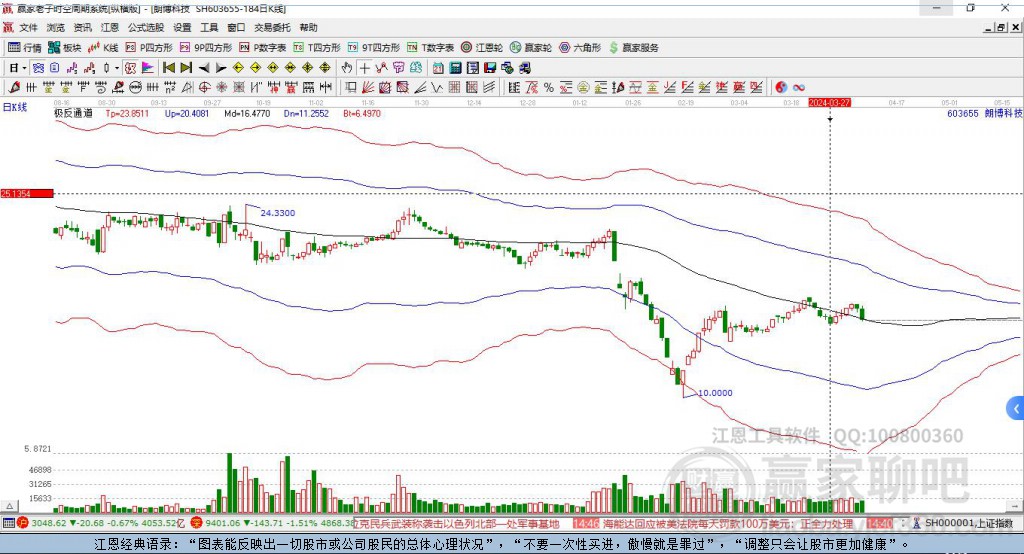The image size is (1024, 554).
Task: Click the 9401.06 index value in status bar
Action: [224, 523]
